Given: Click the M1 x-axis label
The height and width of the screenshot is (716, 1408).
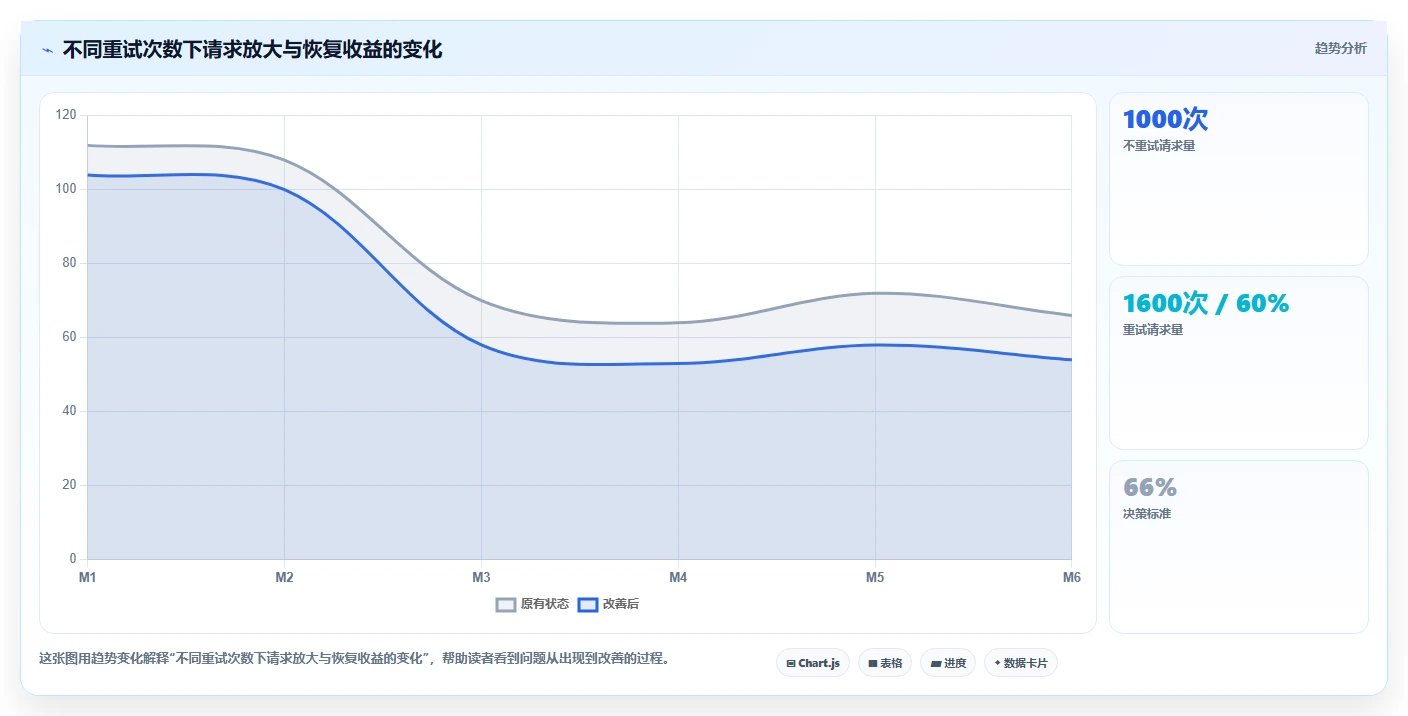Looking at the screenshot, I should pyautogui.click(x=87, y=577).
